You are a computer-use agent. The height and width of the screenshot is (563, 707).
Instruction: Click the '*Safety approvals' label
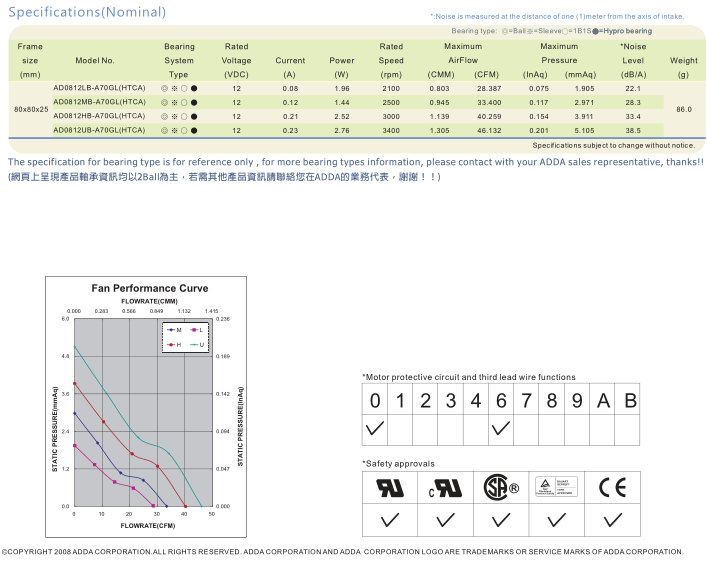(x=399, y=464)
